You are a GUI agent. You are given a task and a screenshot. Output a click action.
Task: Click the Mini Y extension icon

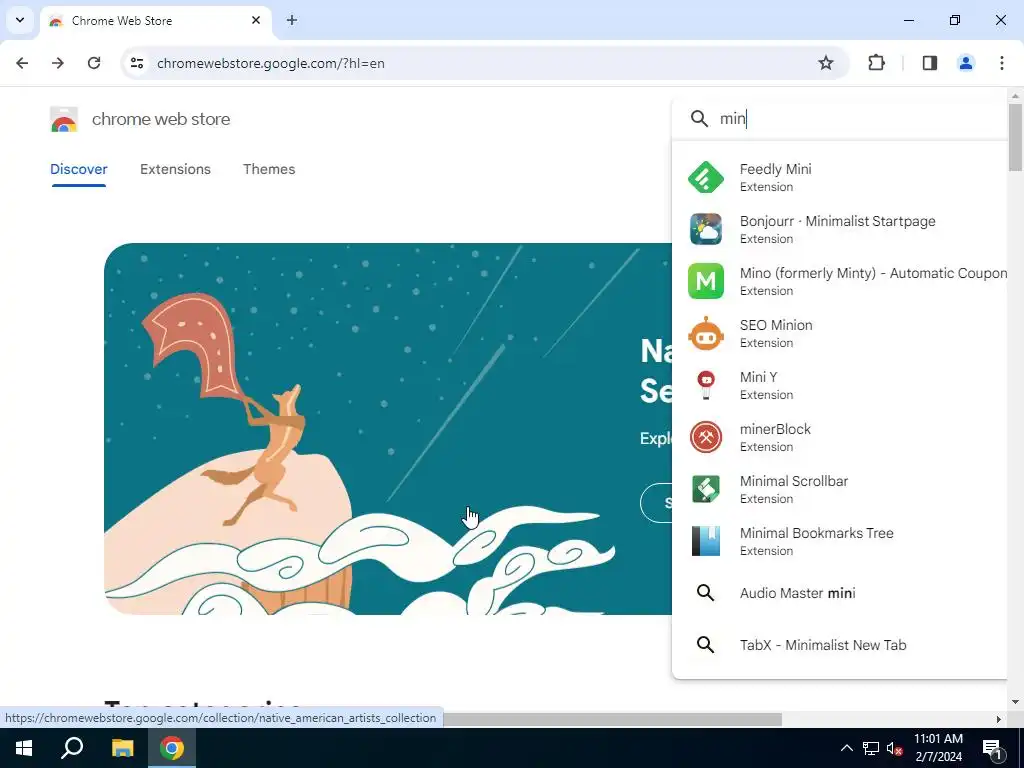point(705,385)
